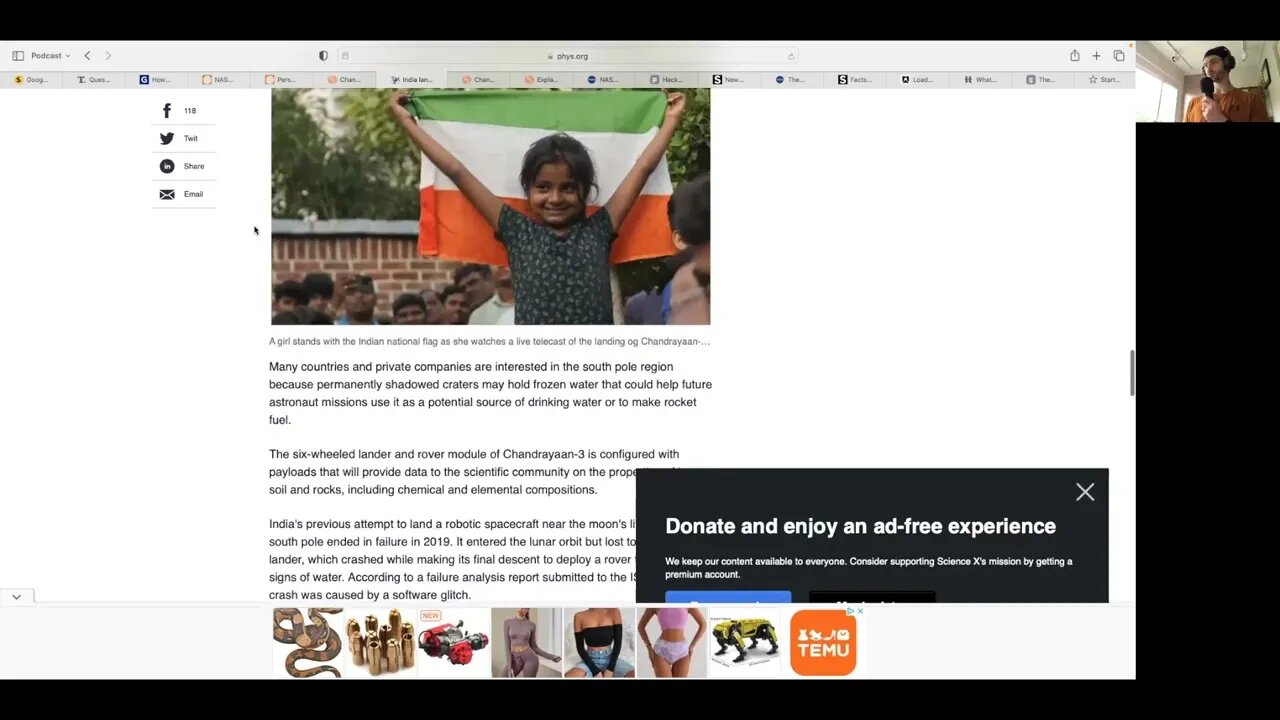Click the LinkedIn 'Share' label
This screenshot has height=720, width=1280.
pyautogui.click(x=194, y=166)
